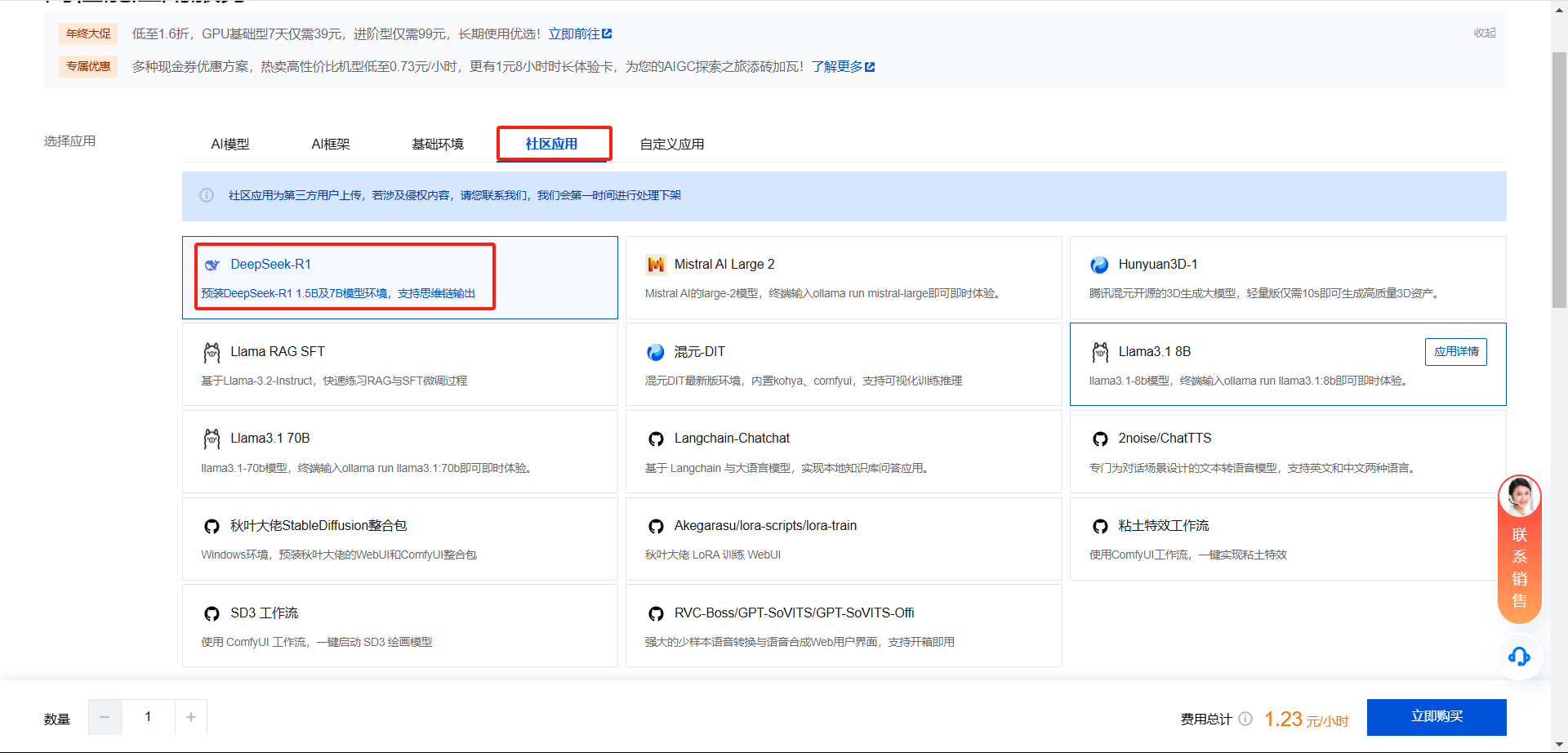
Task: Click the 联系销售 avatar badge
Action: click(x=1520, y=497)
